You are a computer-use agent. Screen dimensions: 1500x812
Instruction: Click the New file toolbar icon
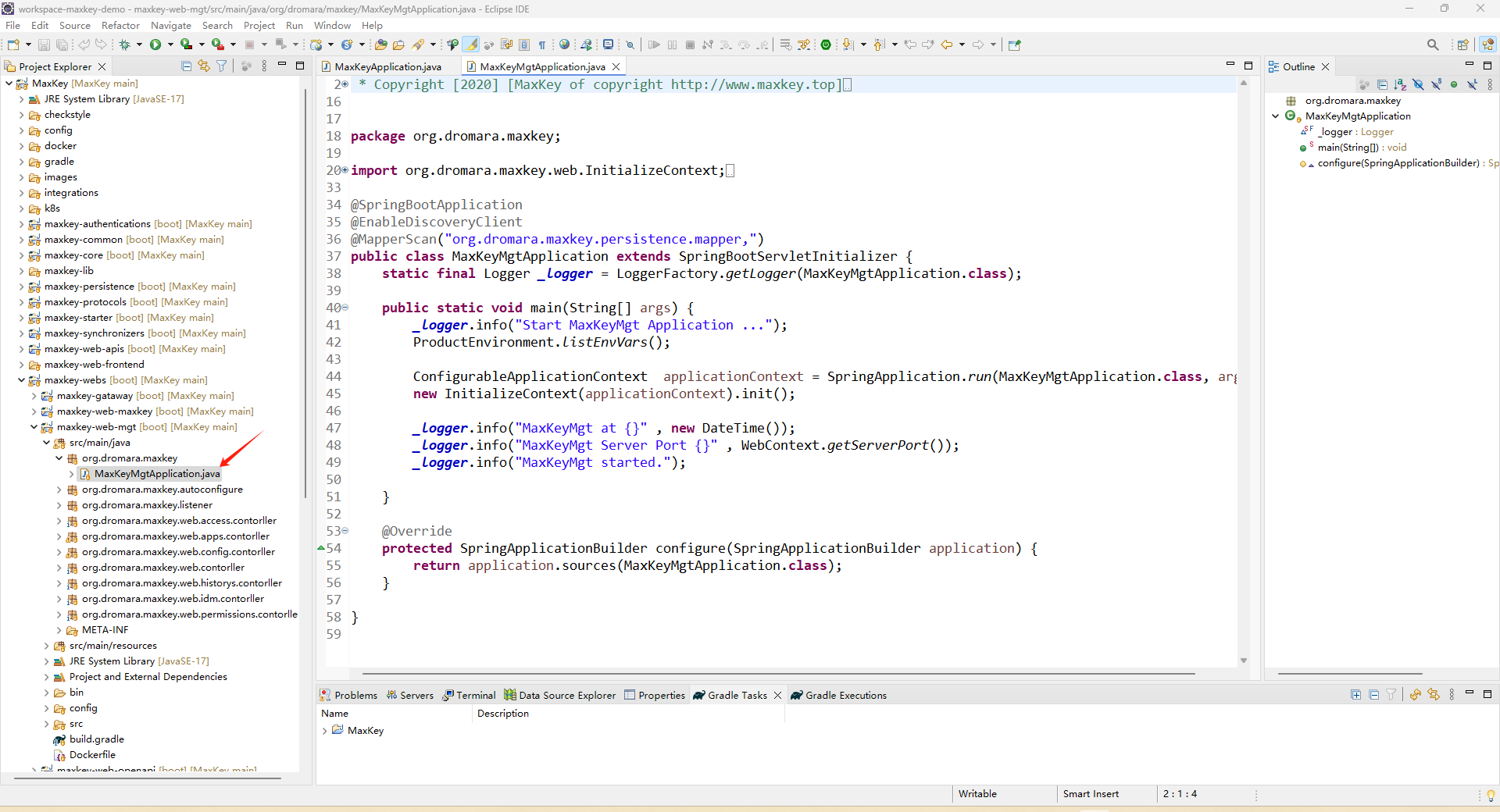(x=13, y=45)
